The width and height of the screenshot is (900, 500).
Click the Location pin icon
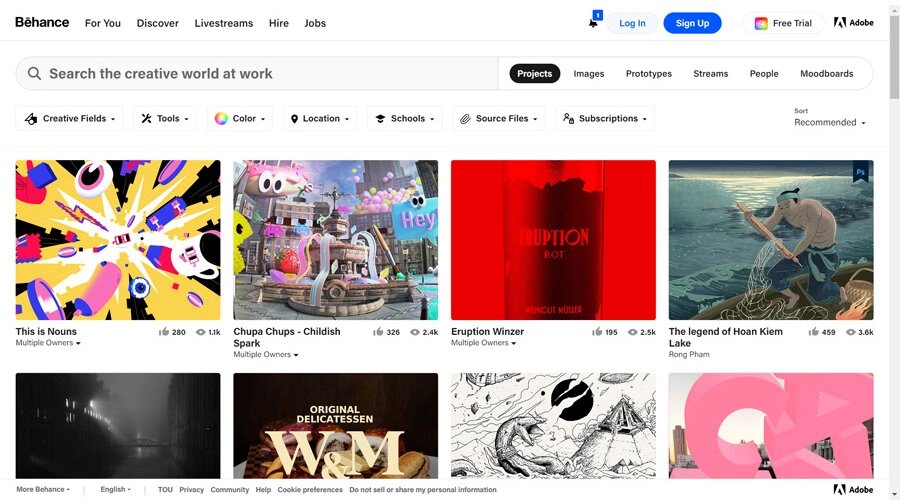pos(294,119)
